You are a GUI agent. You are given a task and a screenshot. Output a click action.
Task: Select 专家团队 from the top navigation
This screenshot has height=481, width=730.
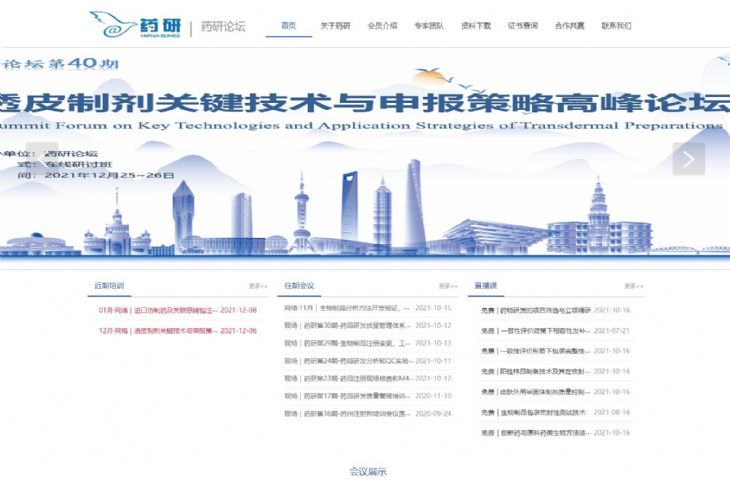[x=429, y=26]
